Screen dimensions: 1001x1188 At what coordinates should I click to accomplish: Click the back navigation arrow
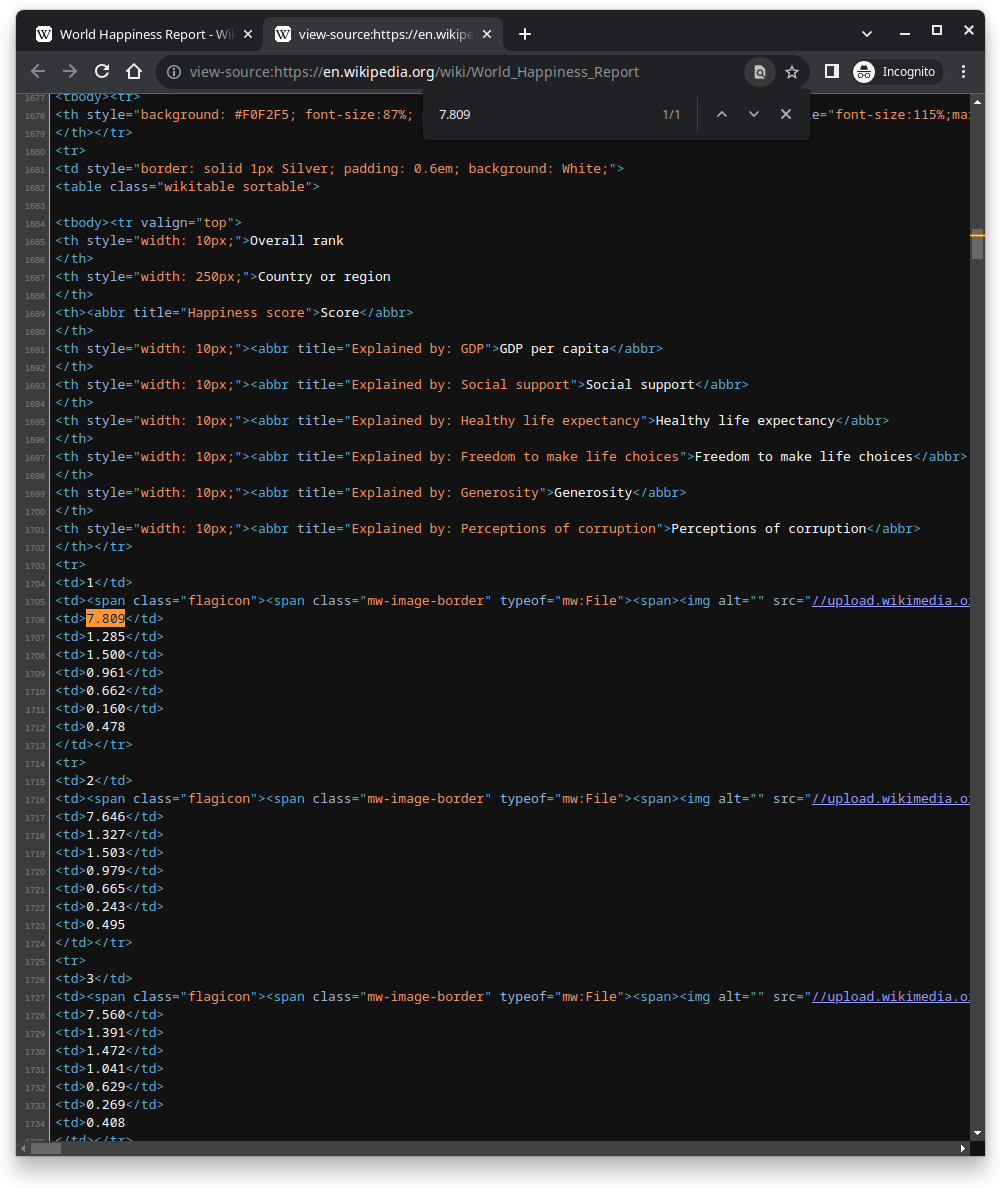coord(38,72)
